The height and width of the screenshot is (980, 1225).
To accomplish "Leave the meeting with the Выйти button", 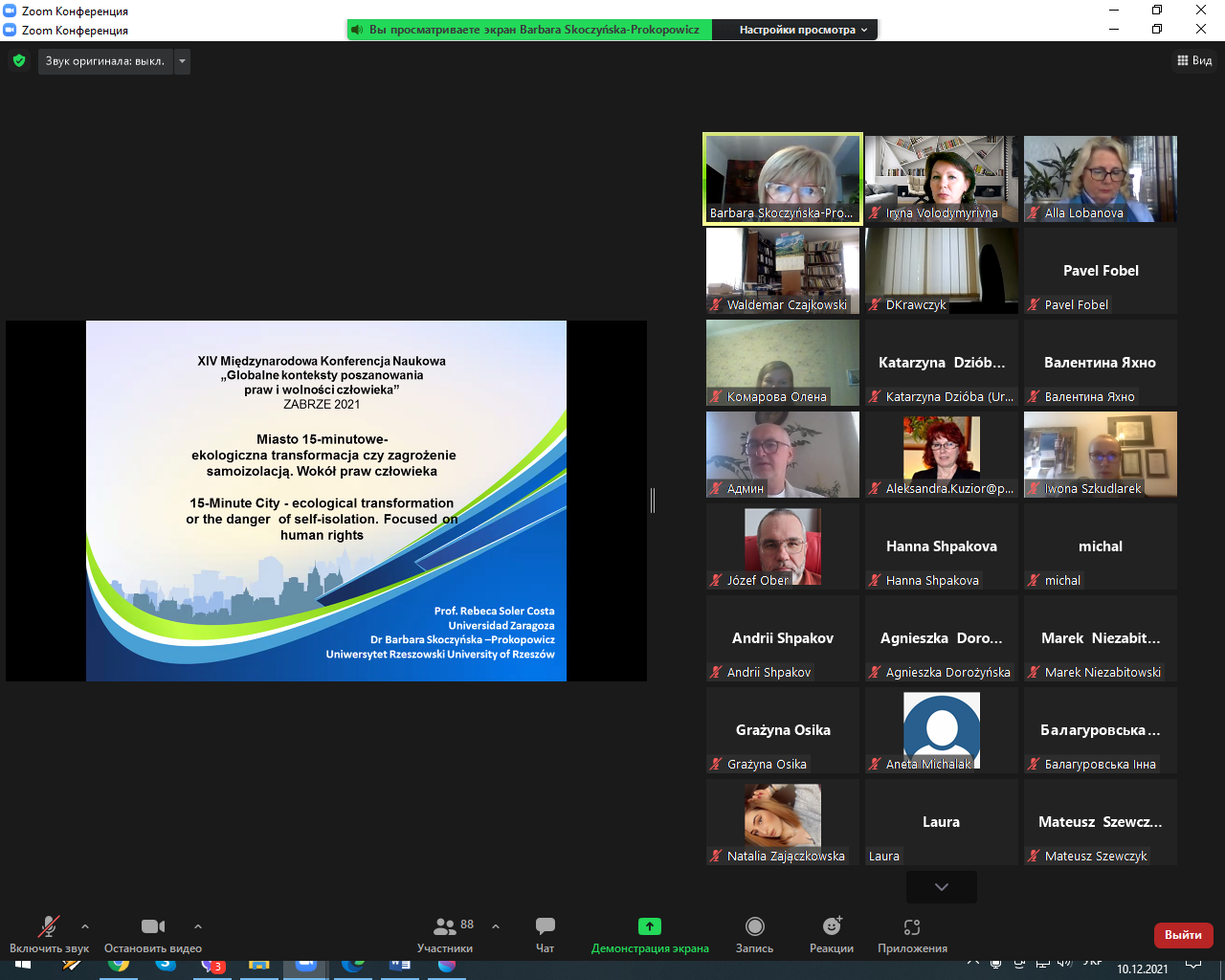I will 1183,935.
